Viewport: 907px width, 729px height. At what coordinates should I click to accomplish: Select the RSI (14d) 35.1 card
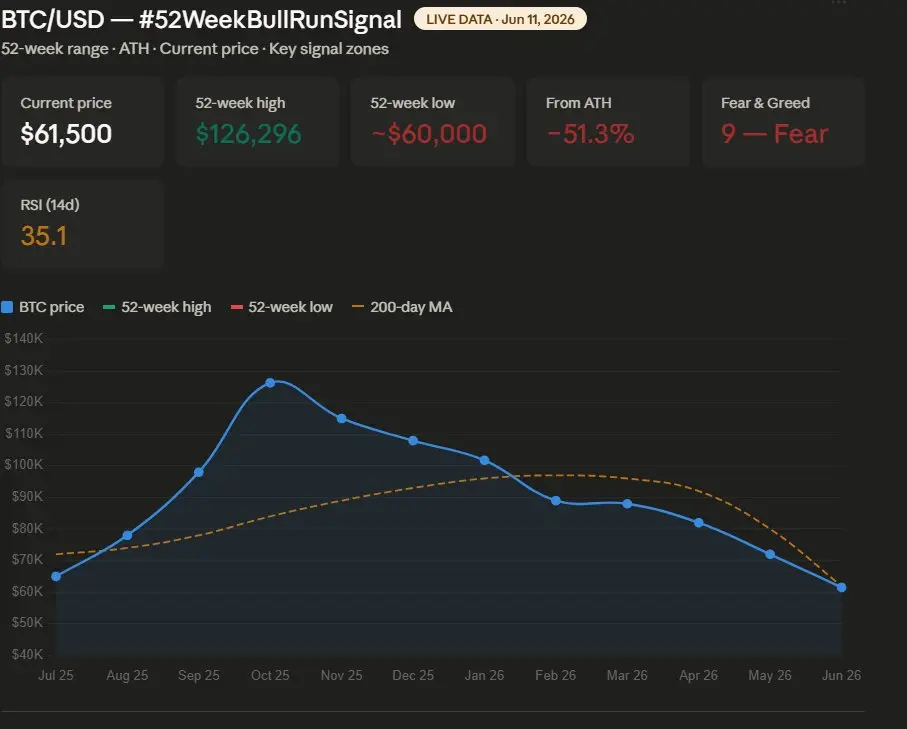pos(83,224)
